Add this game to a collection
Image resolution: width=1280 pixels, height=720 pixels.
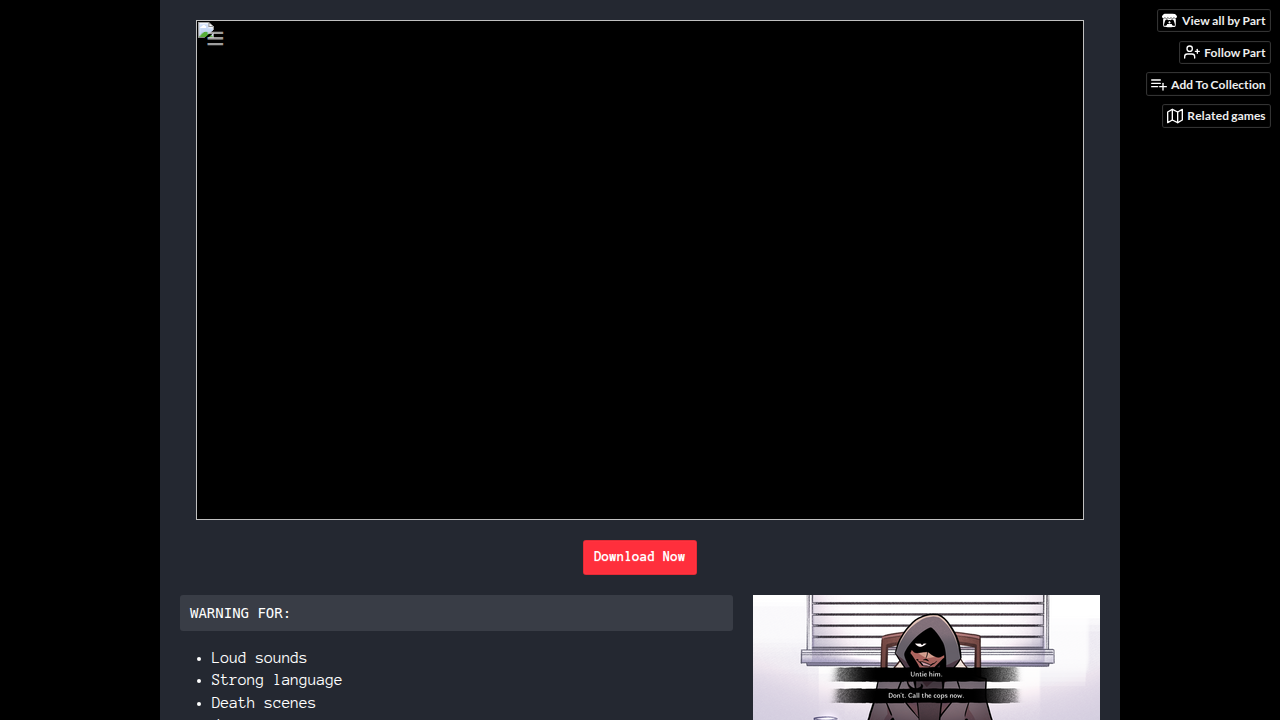[1208, 85]
